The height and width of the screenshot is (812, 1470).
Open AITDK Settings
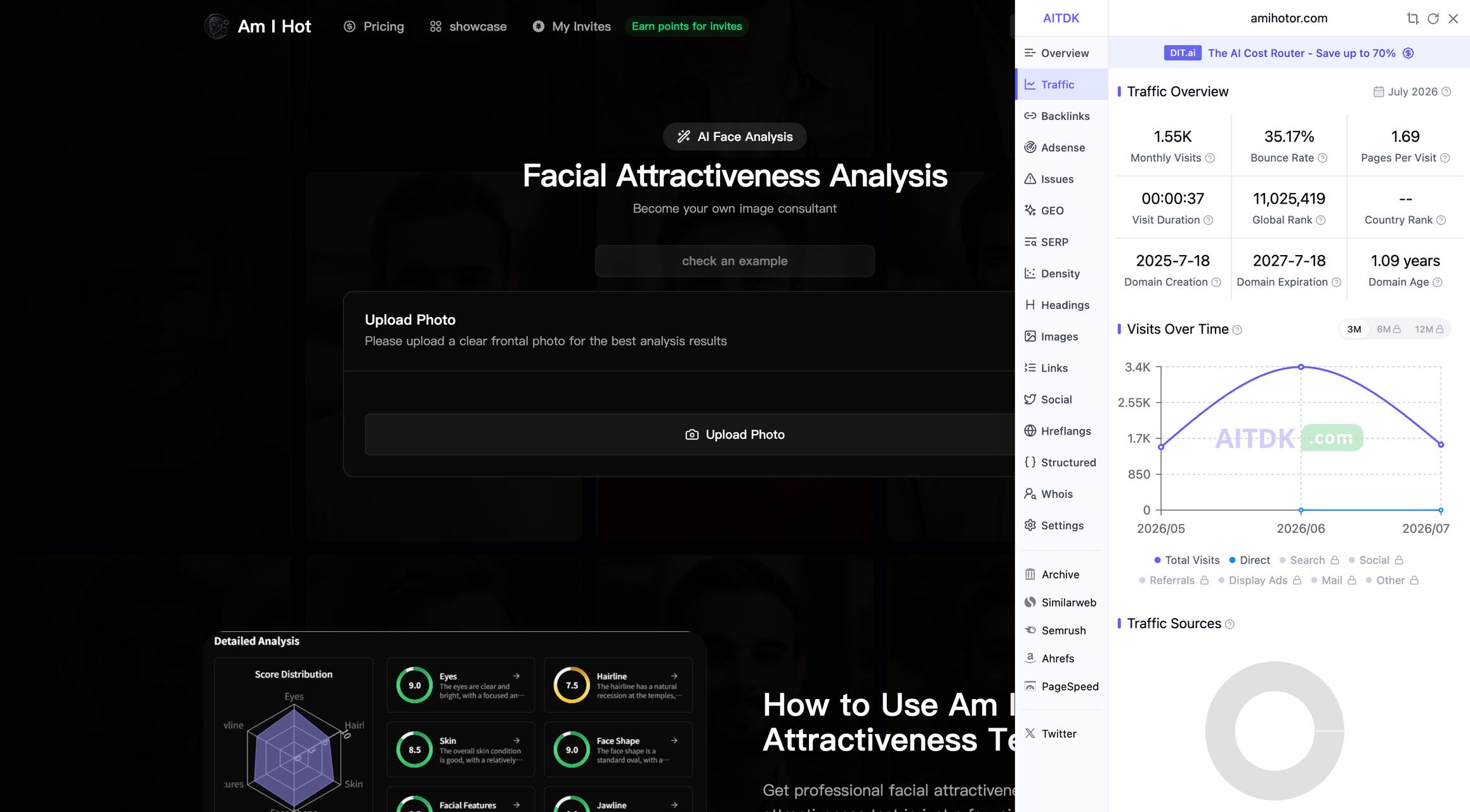coord(1061,525)
